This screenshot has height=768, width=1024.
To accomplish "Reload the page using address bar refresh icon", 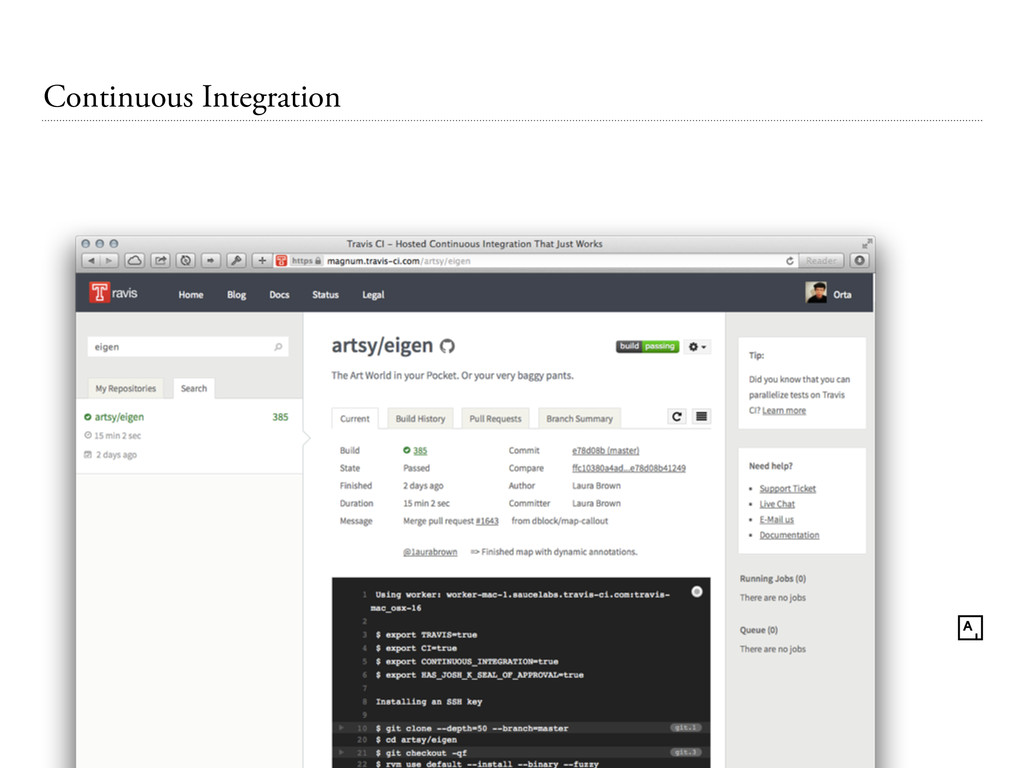I will coord(790,261).
